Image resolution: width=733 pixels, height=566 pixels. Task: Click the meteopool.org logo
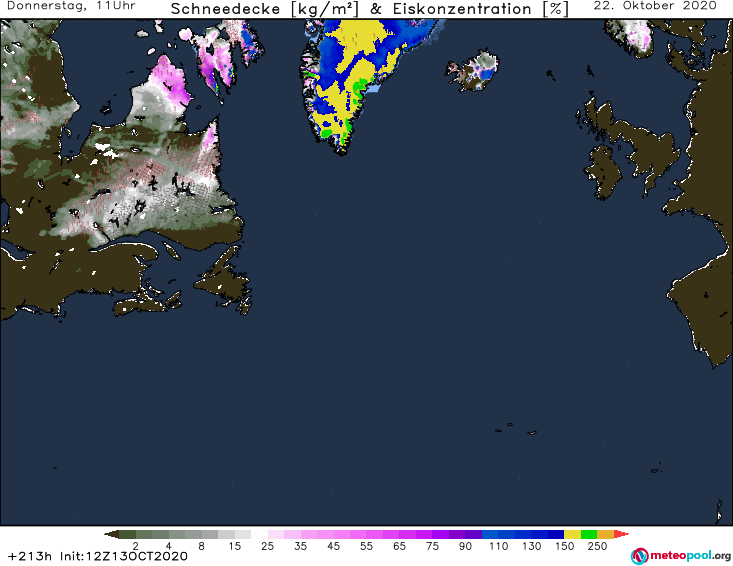point(681,556)
